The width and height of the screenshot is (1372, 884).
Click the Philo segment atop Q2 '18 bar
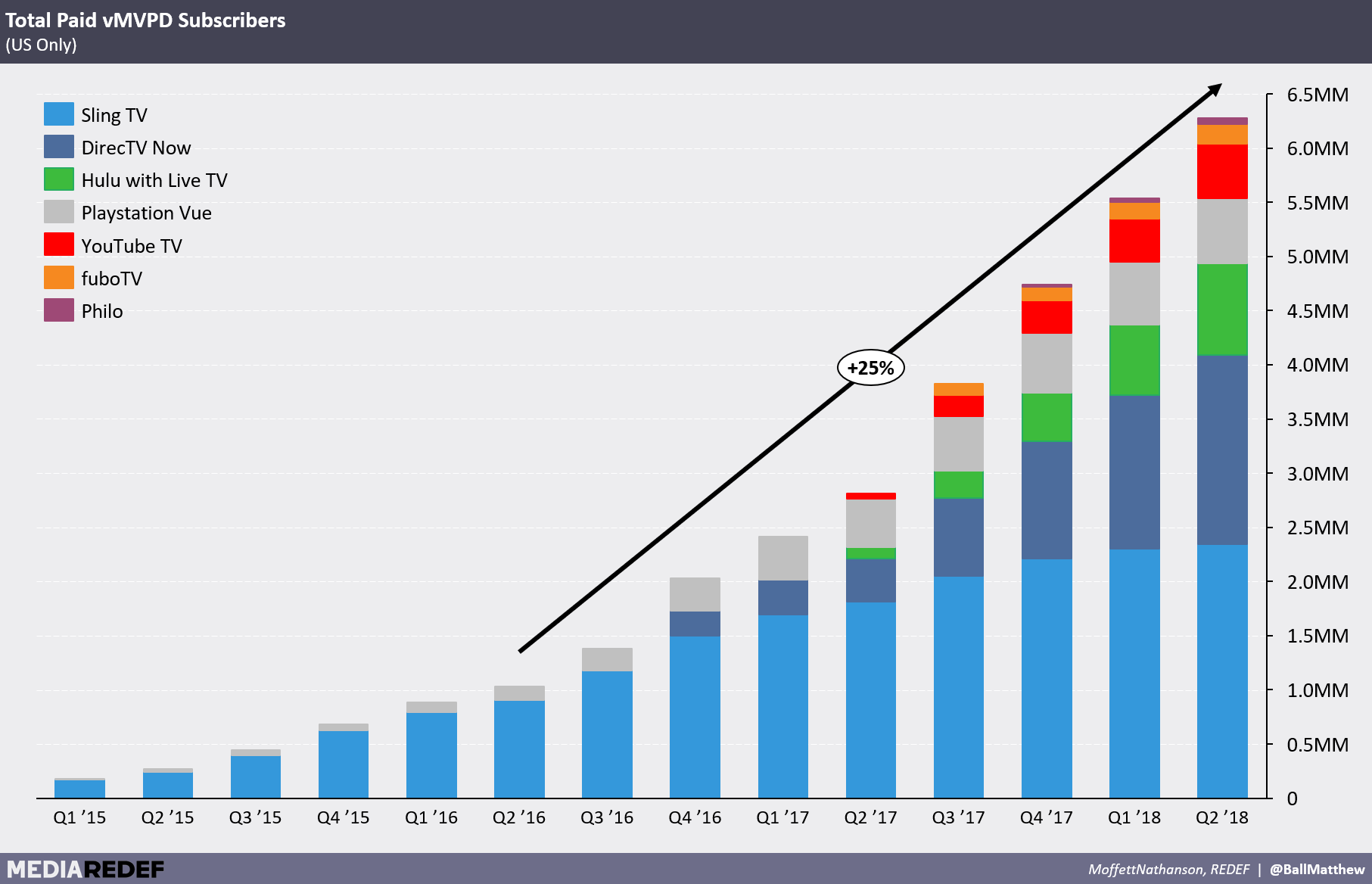(1222, 121)
